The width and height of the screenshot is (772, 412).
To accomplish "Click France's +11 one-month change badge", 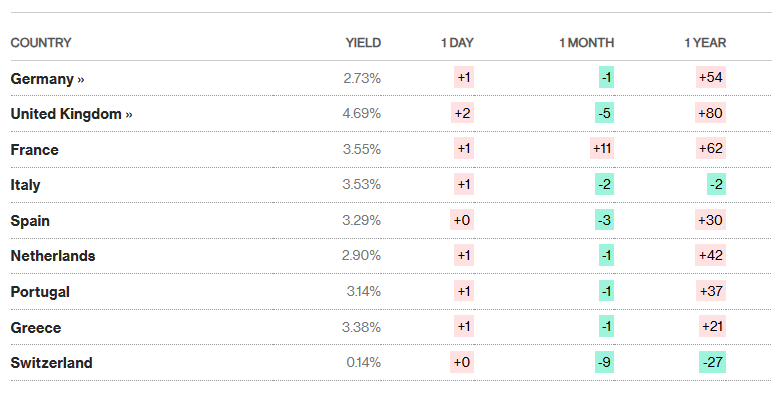I will 603,149.
